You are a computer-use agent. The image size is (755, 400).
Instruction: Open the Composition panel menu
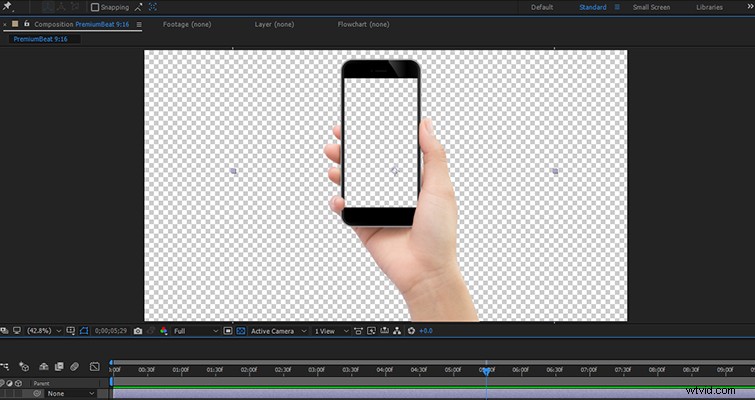click(139, 25)
